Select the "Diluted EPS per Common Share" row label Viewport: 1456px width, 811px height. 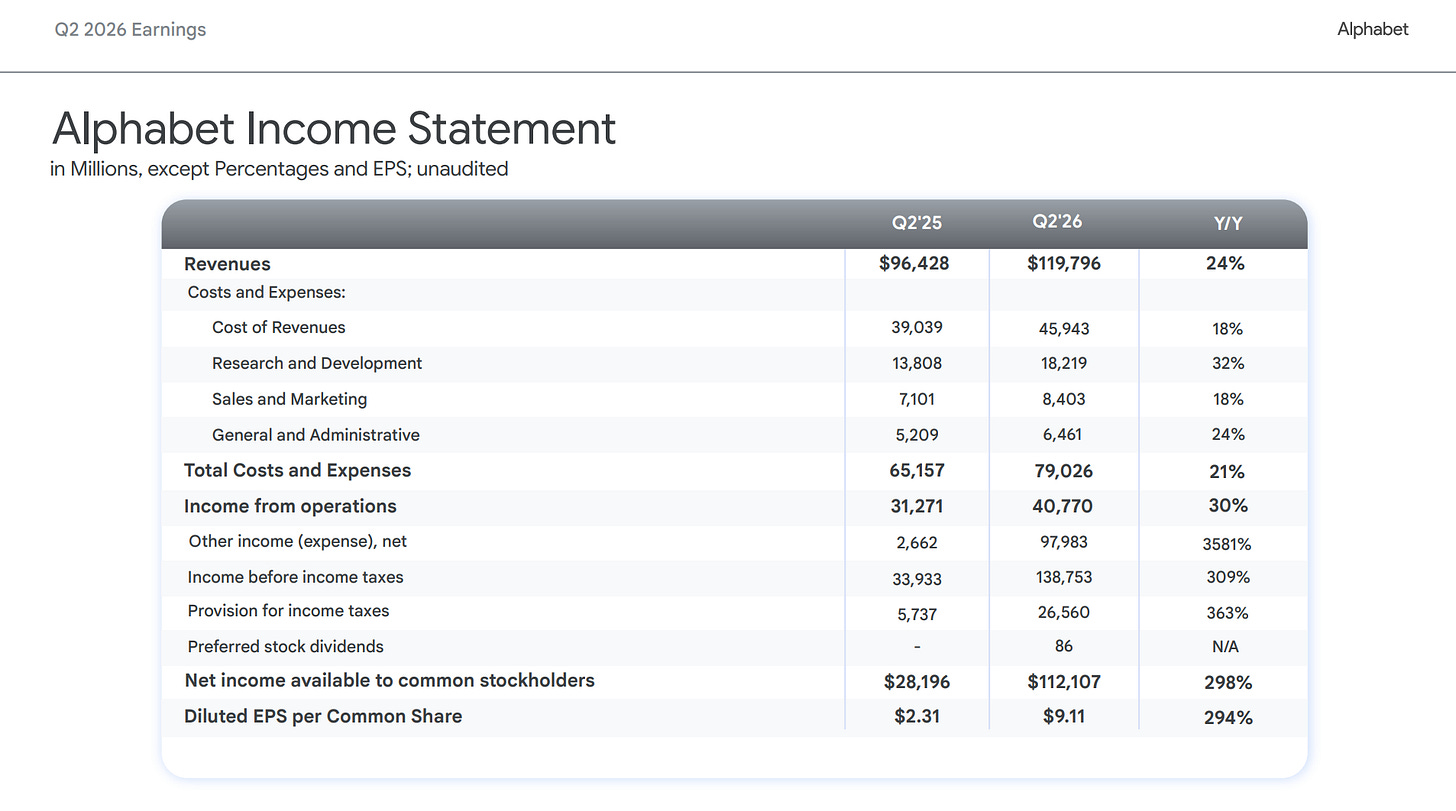323,717
